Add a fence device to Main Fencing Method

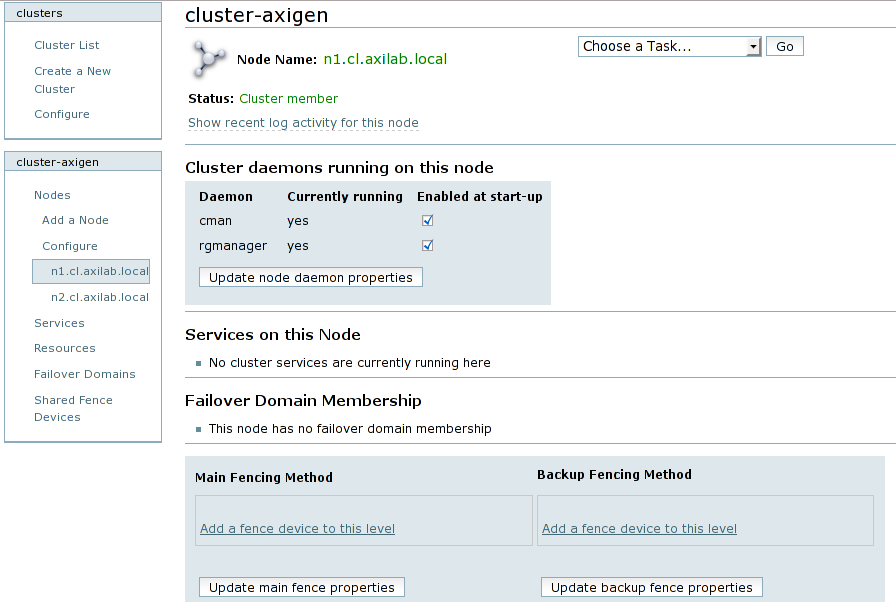297,529
